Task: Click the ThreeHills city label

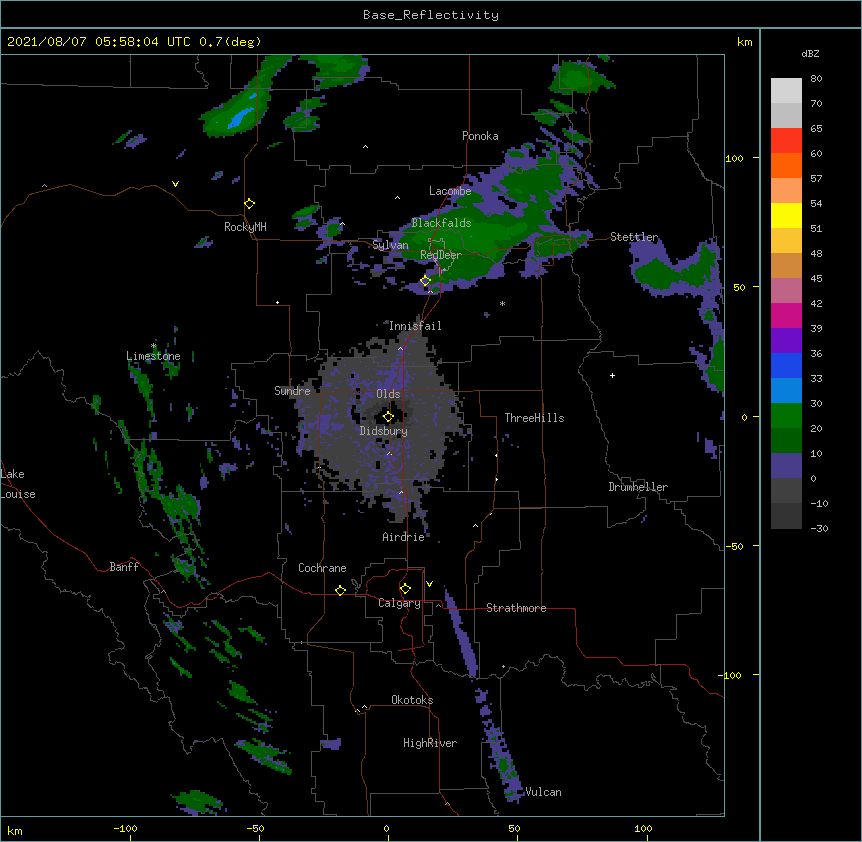Action: [534, 418]
